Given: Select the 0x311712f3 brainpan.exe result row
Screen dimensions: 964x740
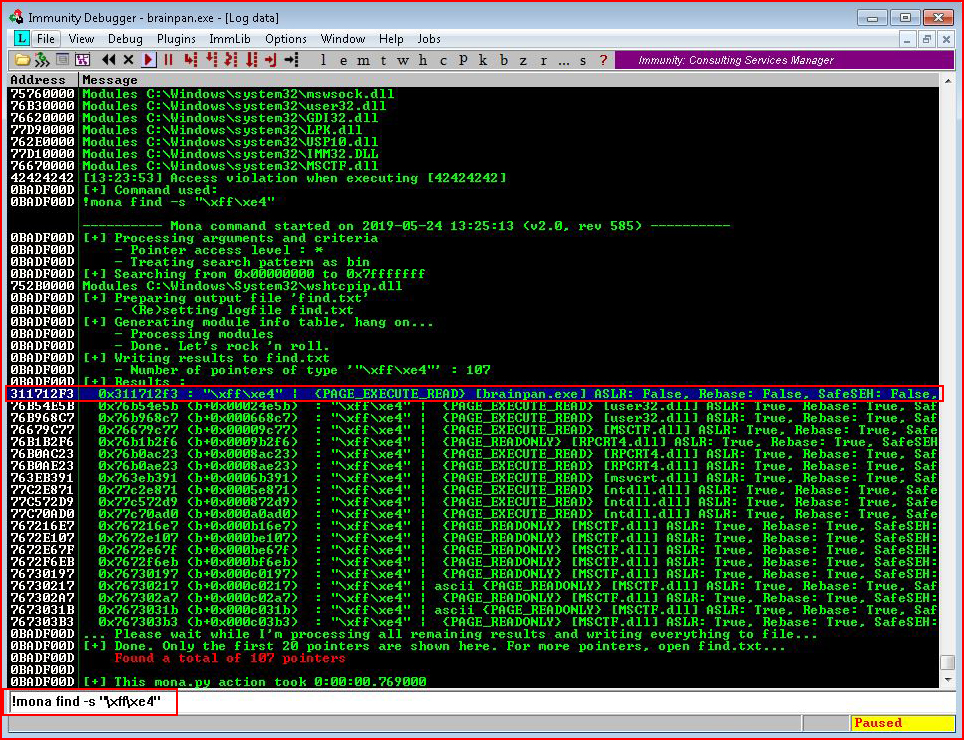Looking at the screenshot, I should click(x=473, y=394).
